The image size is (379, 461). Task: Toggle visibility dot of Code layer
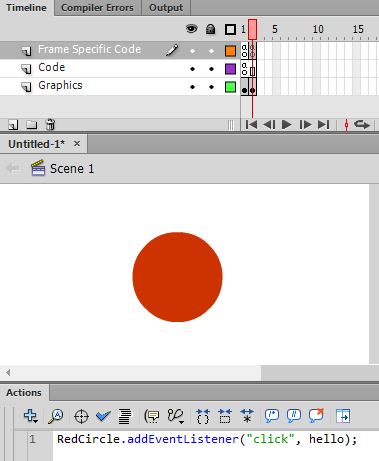pyautogui.click(x=192, y=69)
